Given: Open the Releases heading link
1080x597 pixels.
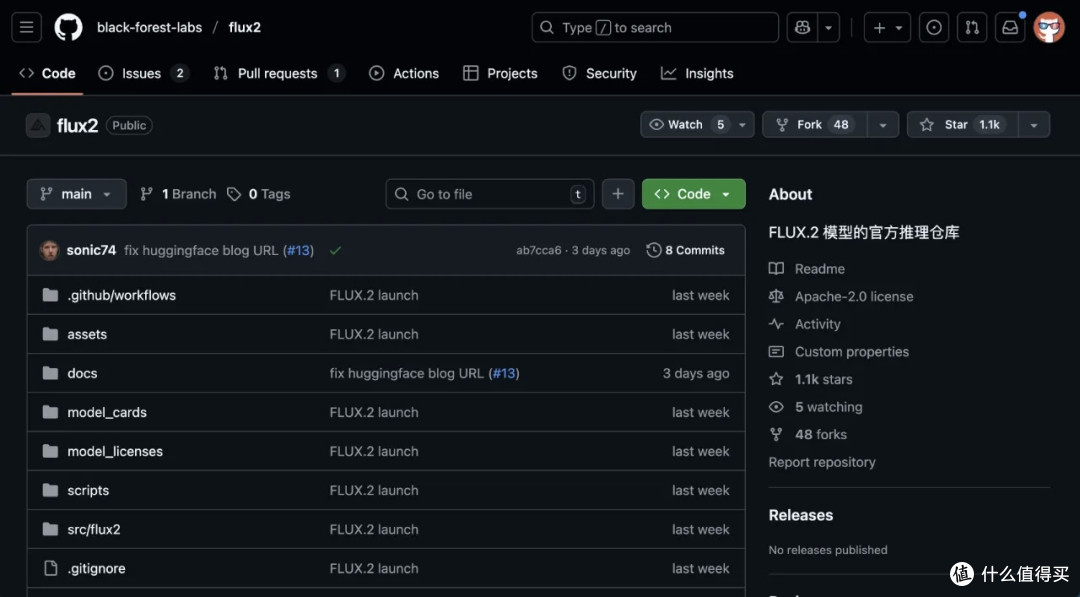Looking at the screenshot, I should click(800, 515).
